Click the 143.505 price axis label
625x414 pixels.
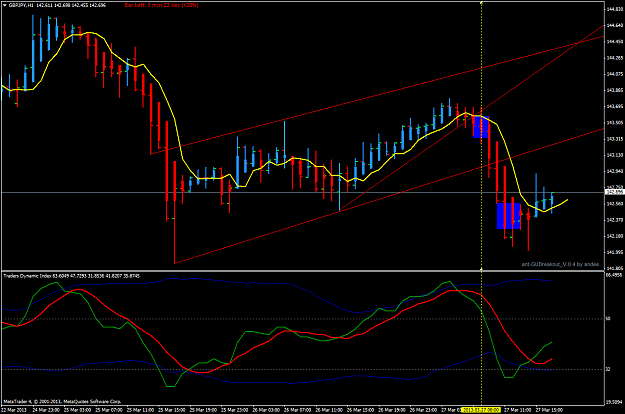tap(615, 123)
